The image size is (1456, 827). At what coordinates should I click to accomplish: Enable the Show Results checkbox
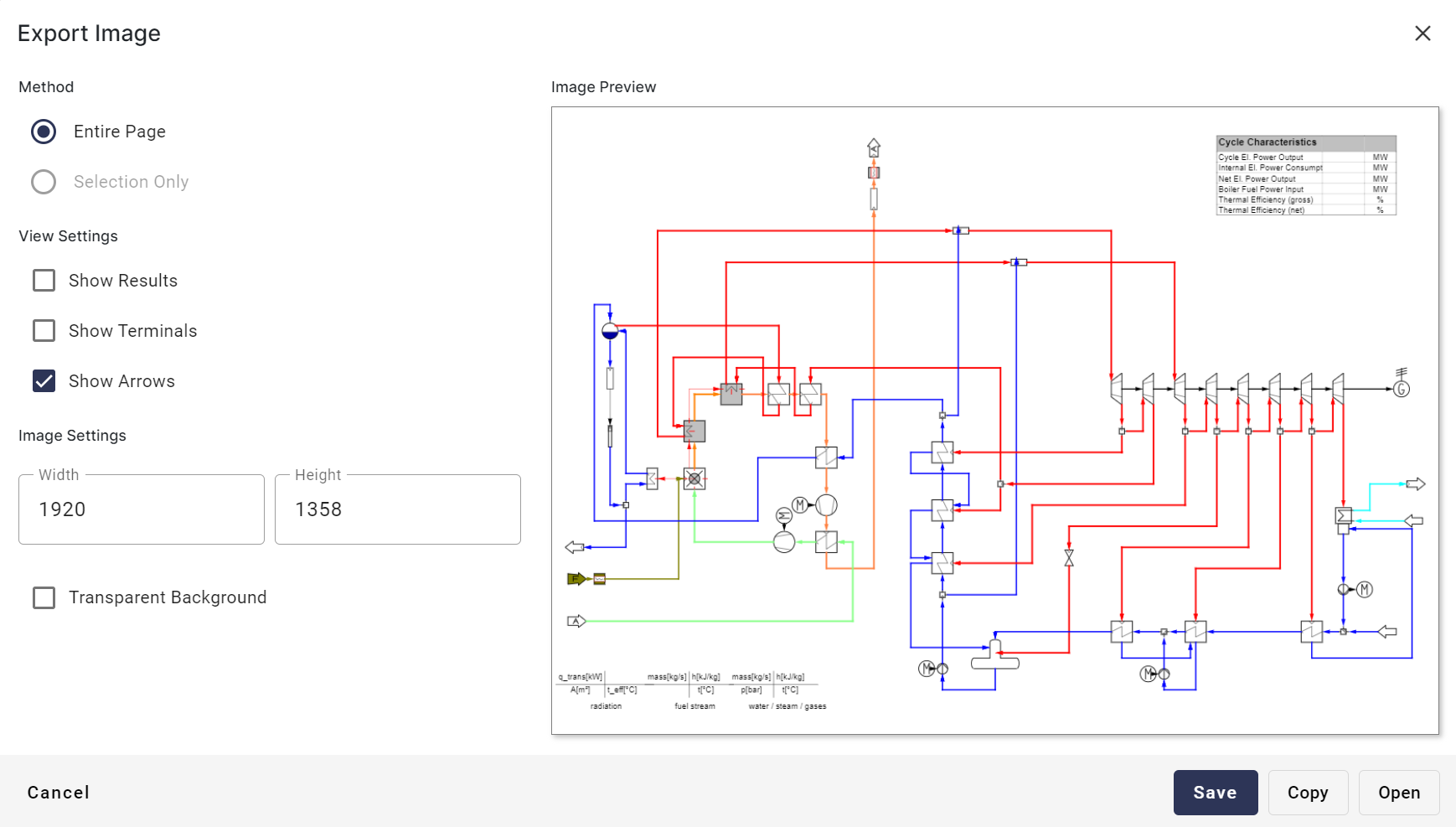coord(44,281)
